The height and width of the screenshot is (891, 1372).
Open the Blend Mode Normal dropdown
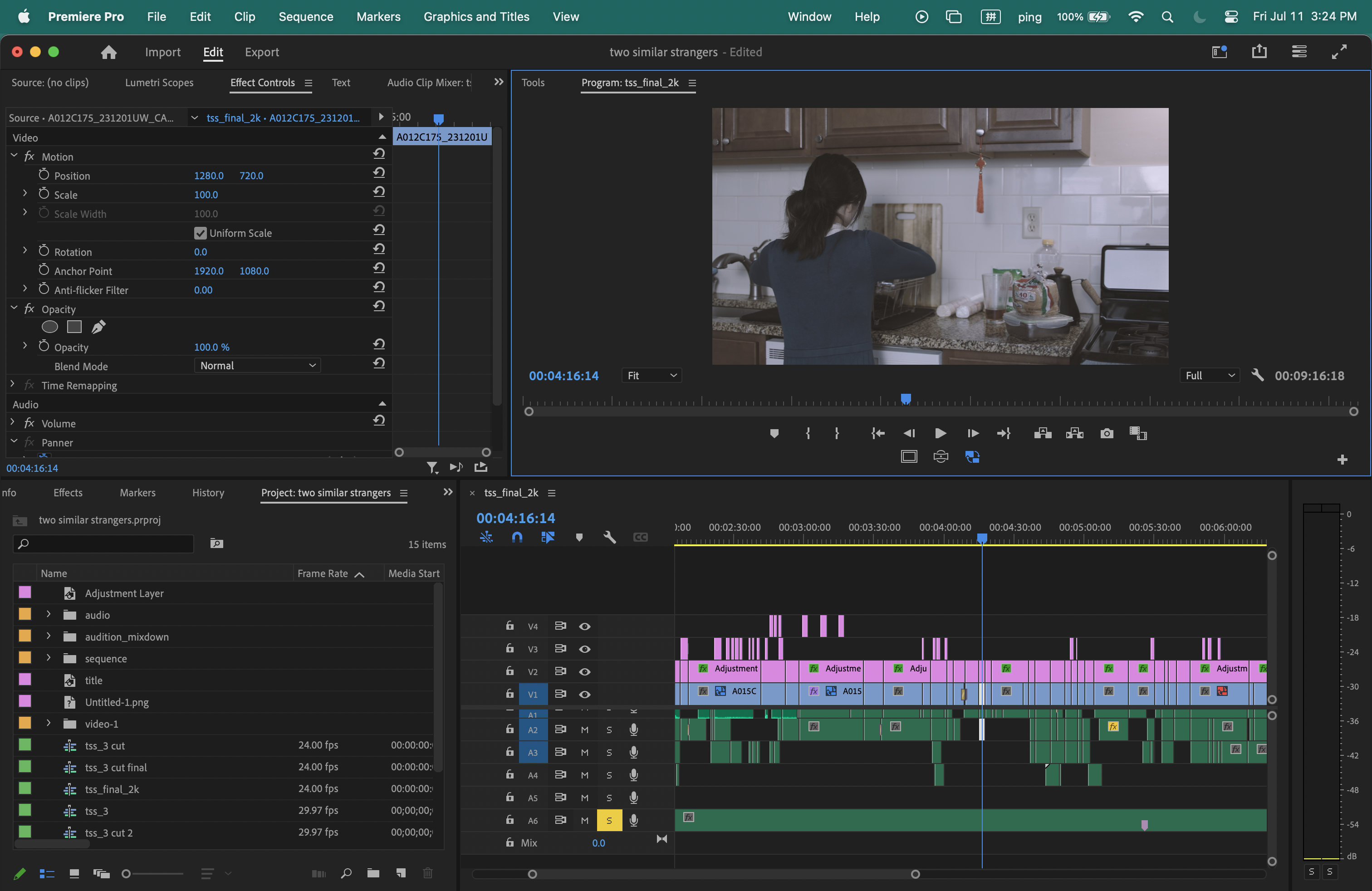click(257, 365)
